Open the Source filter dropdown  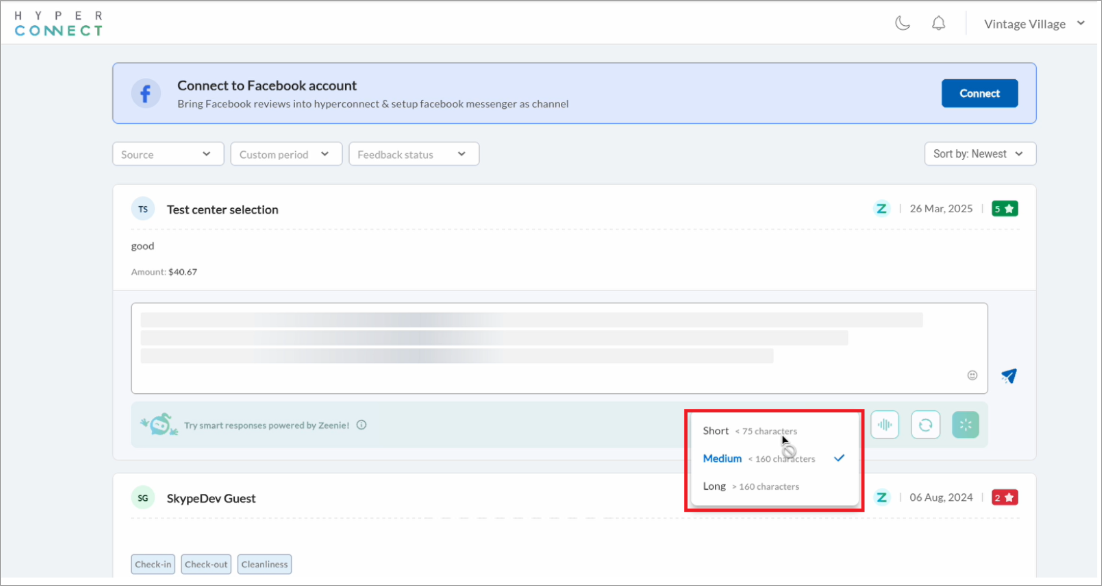168,154
